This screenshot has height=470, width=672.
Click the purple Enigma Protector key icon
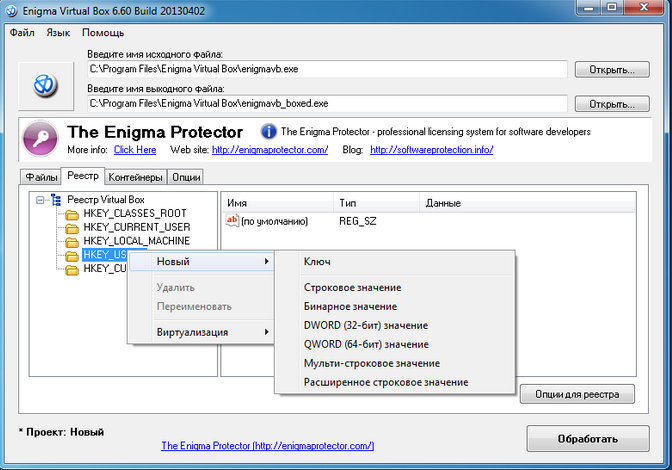coord(40,138)
